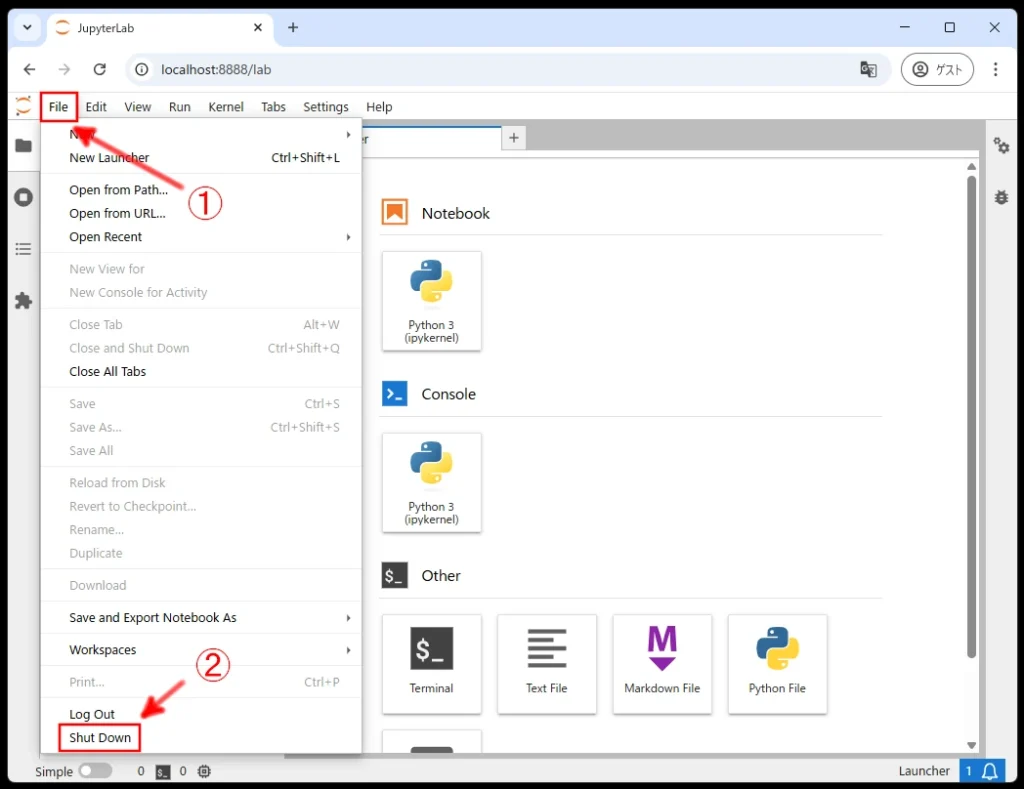Viewport: 1024px width, 789px height.
Task: Launch Python 3 (ipykernel) Notebook card
Action: coord(432,301)
